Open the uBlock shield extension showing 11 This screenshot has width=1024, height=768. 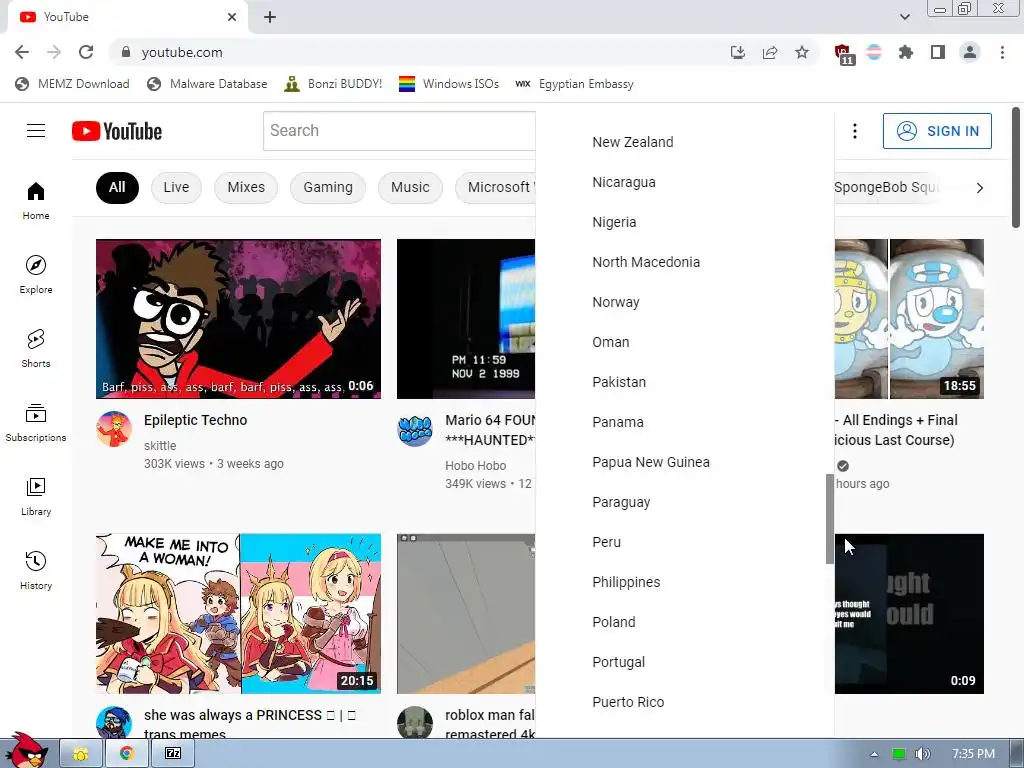843,54
